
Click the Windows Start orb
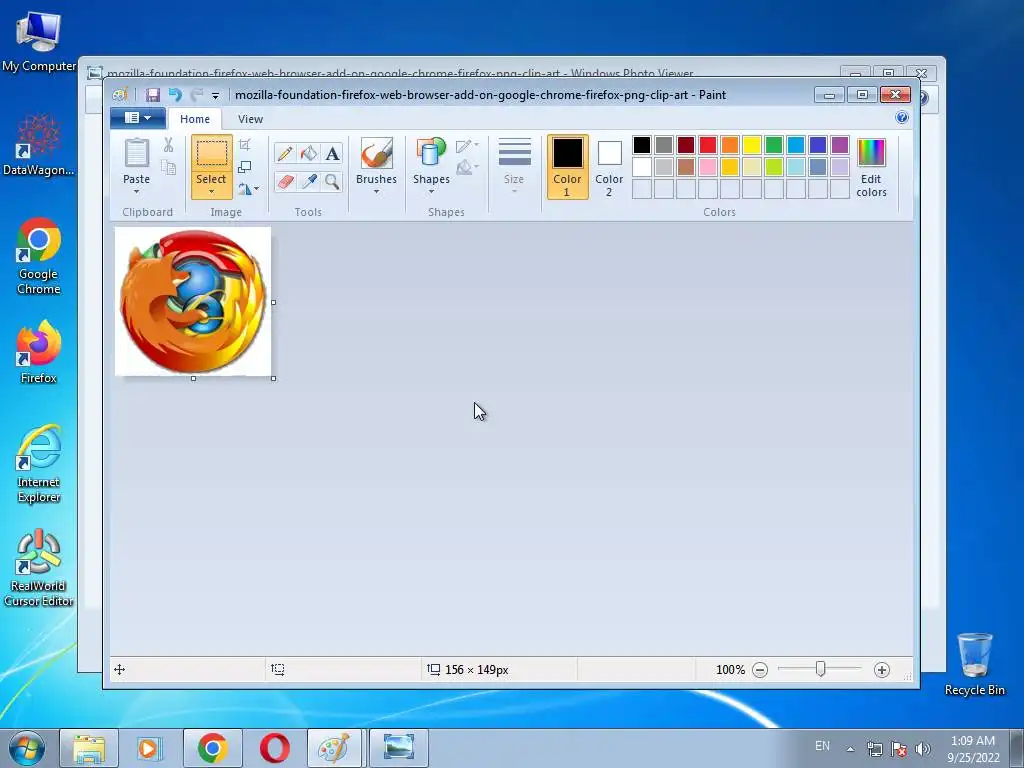point(27,748)
